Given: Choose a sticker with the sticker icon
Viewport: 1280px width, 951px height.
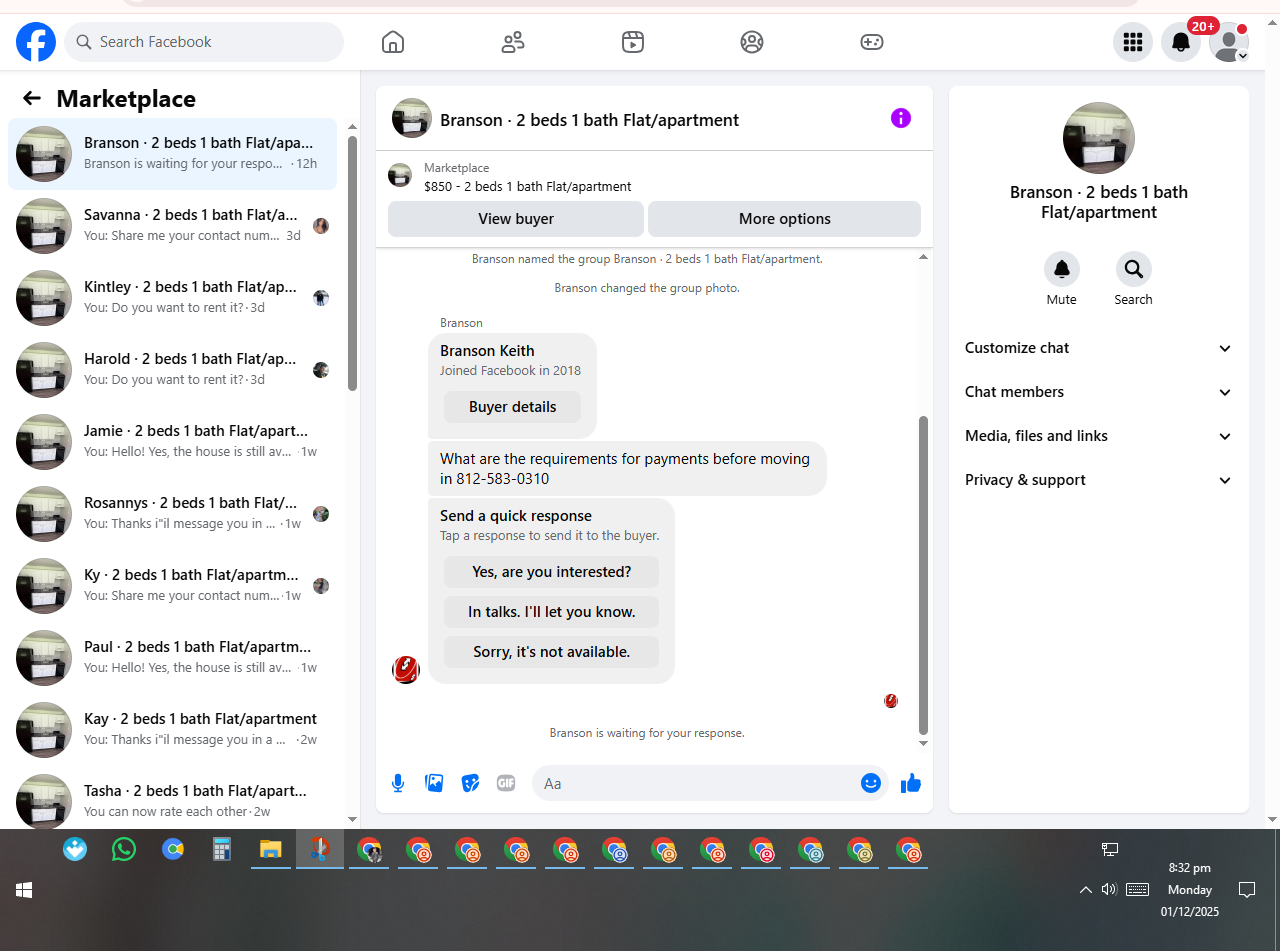Looking at the screenshot, I should [x=470, y=783].
